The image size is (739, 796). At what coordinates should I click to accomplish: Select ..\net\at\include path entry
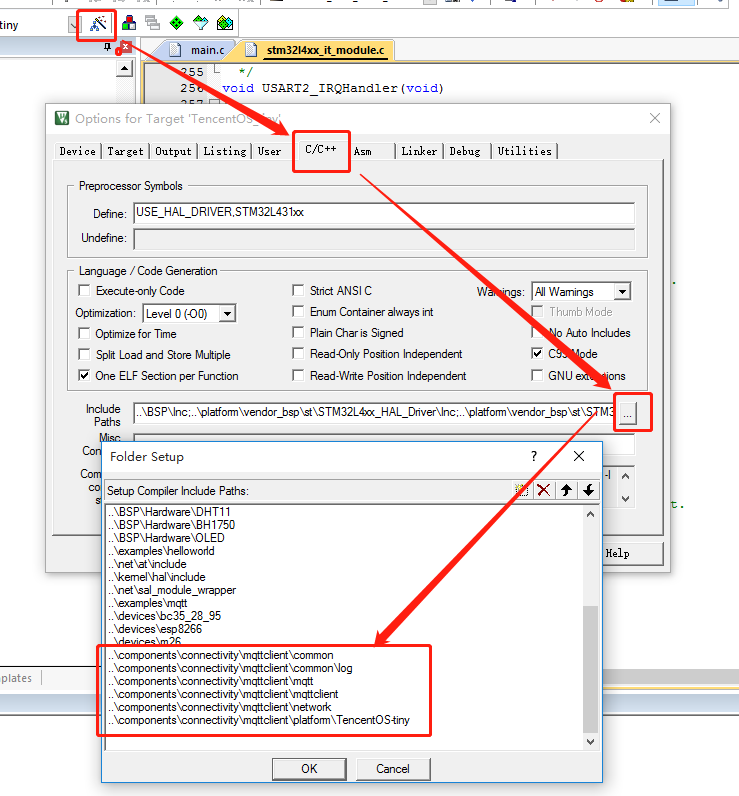click(147, 564)
